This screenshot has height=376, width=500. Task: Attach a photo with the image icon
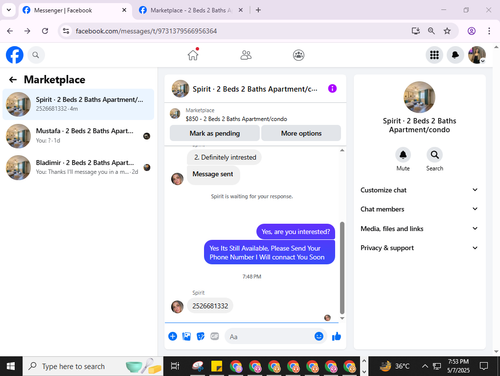click(187, 336)
